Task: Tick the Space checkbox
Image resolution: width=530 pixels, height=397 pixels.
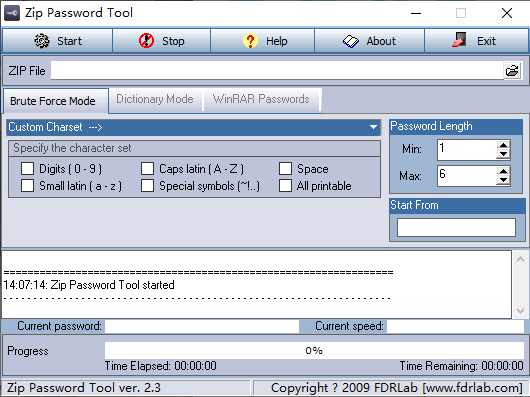Action: click(285, 168)
